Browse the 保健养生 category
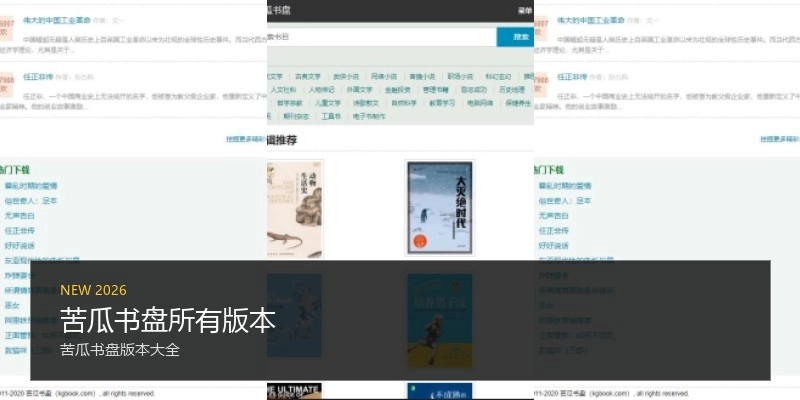This screenshot has height=400, width=800. coord(518,103)
